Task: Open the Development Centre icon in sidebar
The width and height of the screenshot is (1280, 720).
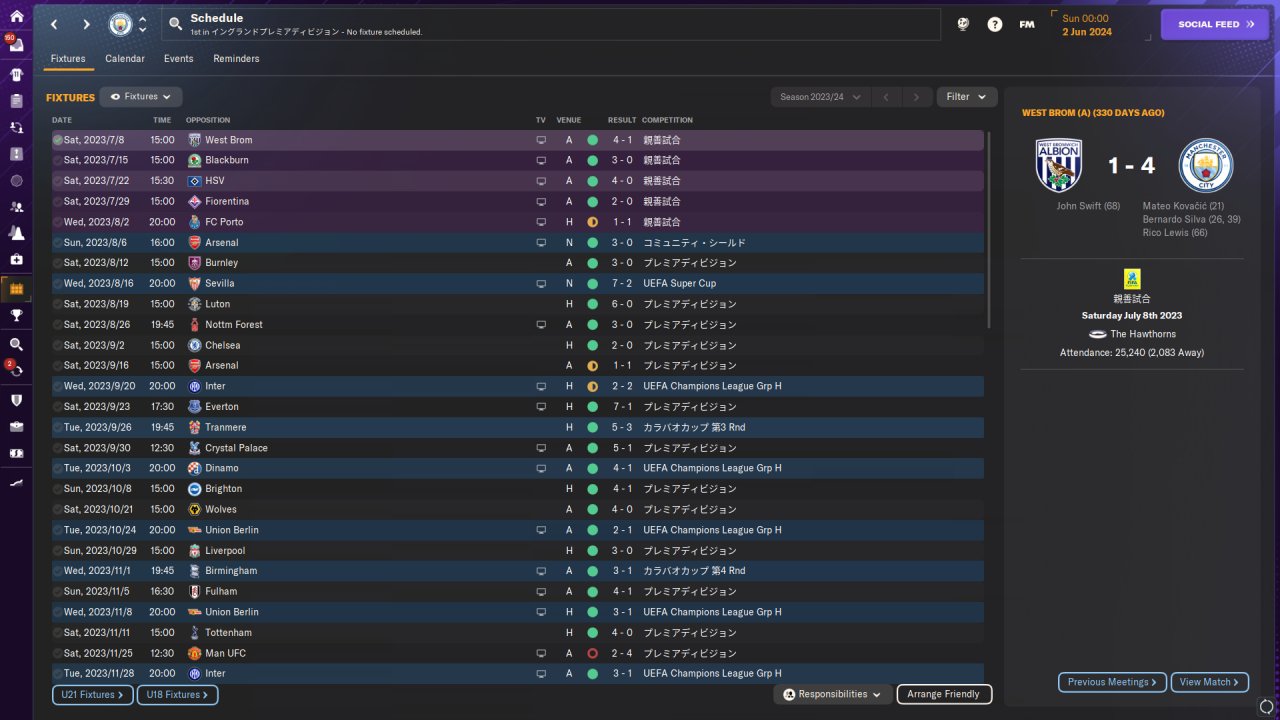Action: 16,482
